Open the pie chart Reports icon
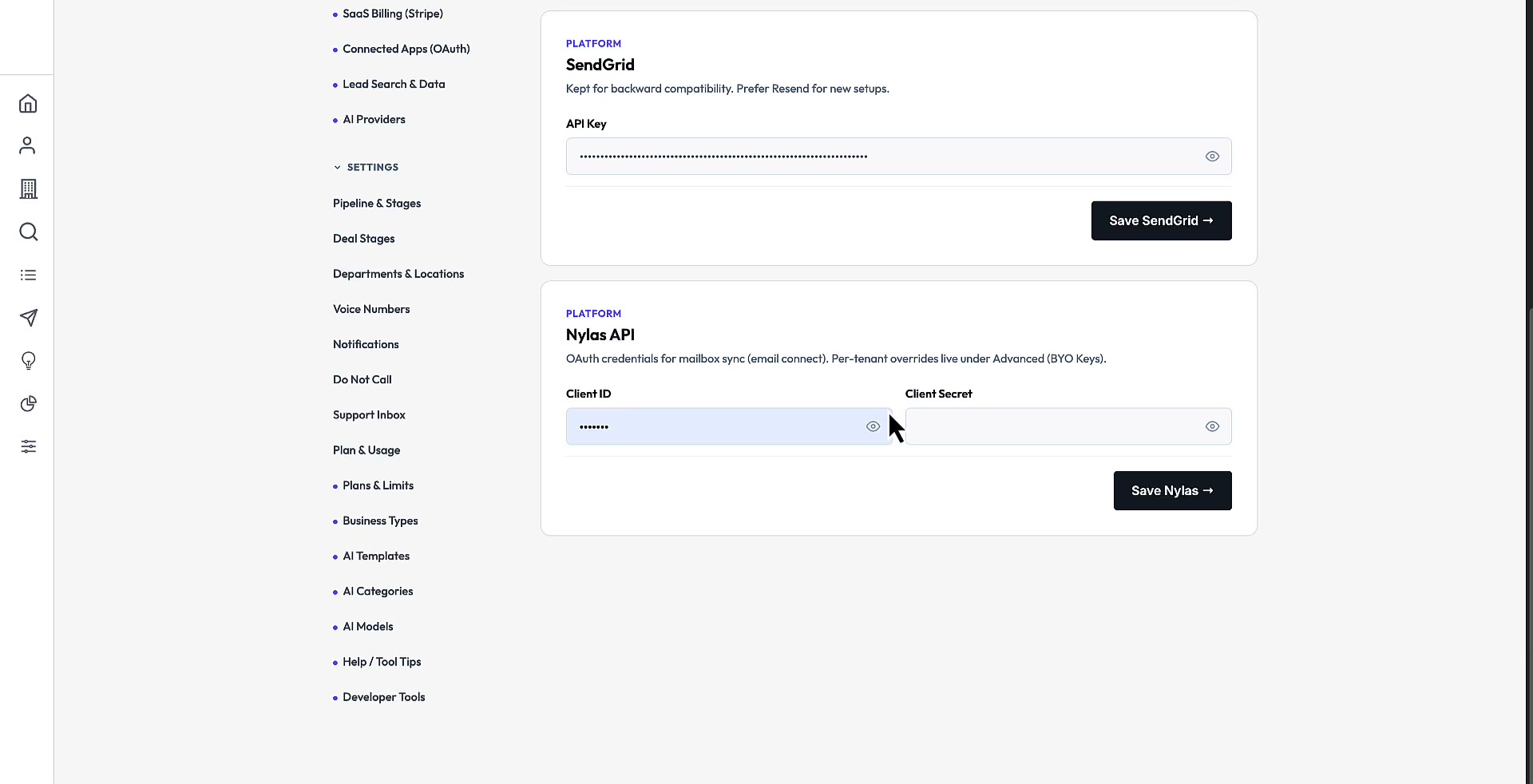Screen dimensions: 1533x784 pos(28,404)
